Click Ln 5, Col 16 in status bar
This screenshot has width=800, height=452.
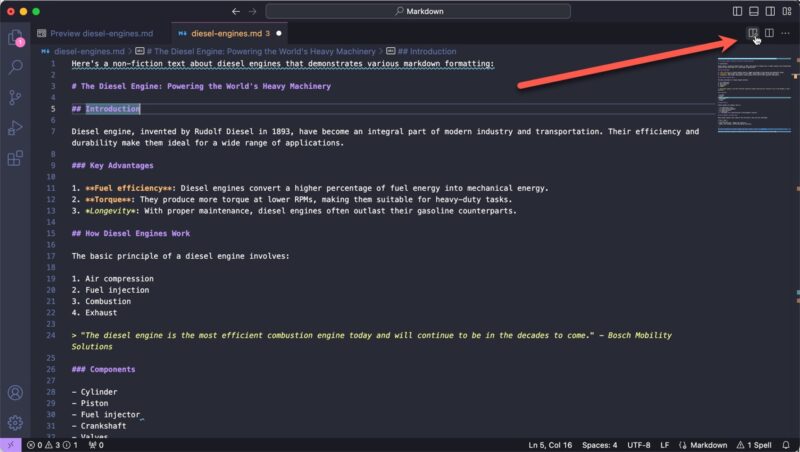coord(550,445)
